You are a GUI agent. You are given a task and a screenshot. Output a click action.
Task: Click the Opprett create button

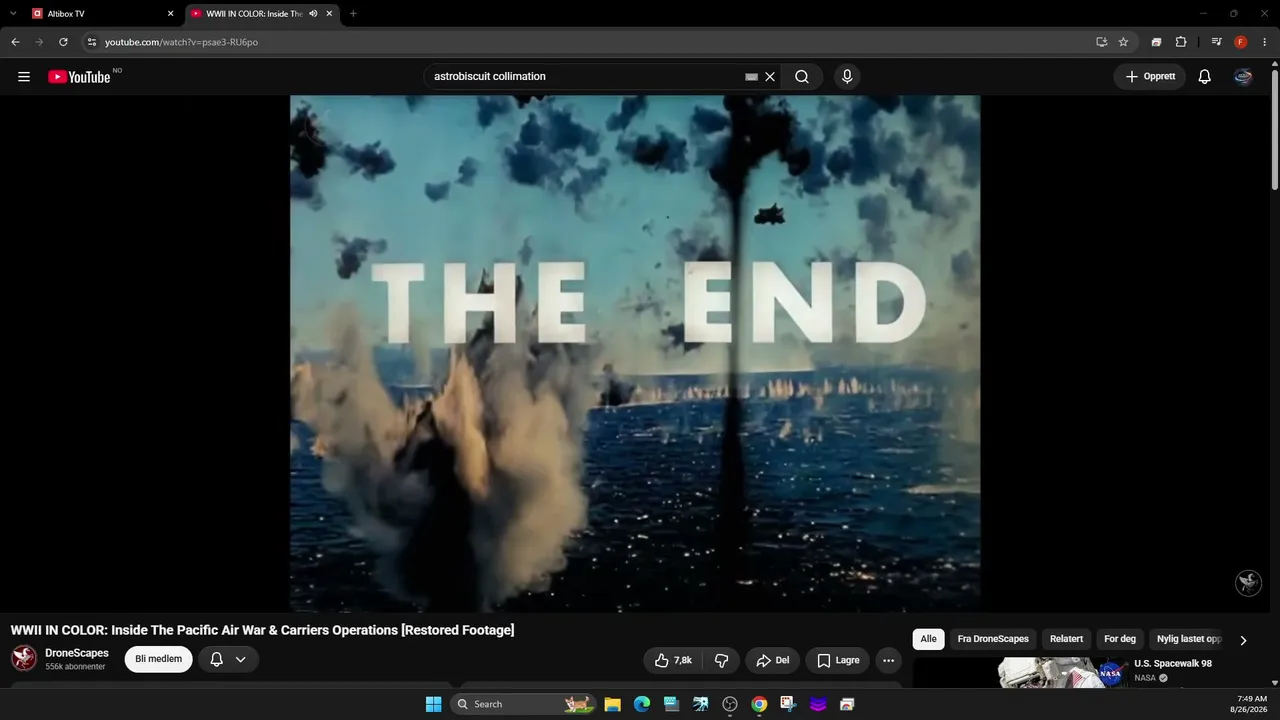pos(1150,77)
